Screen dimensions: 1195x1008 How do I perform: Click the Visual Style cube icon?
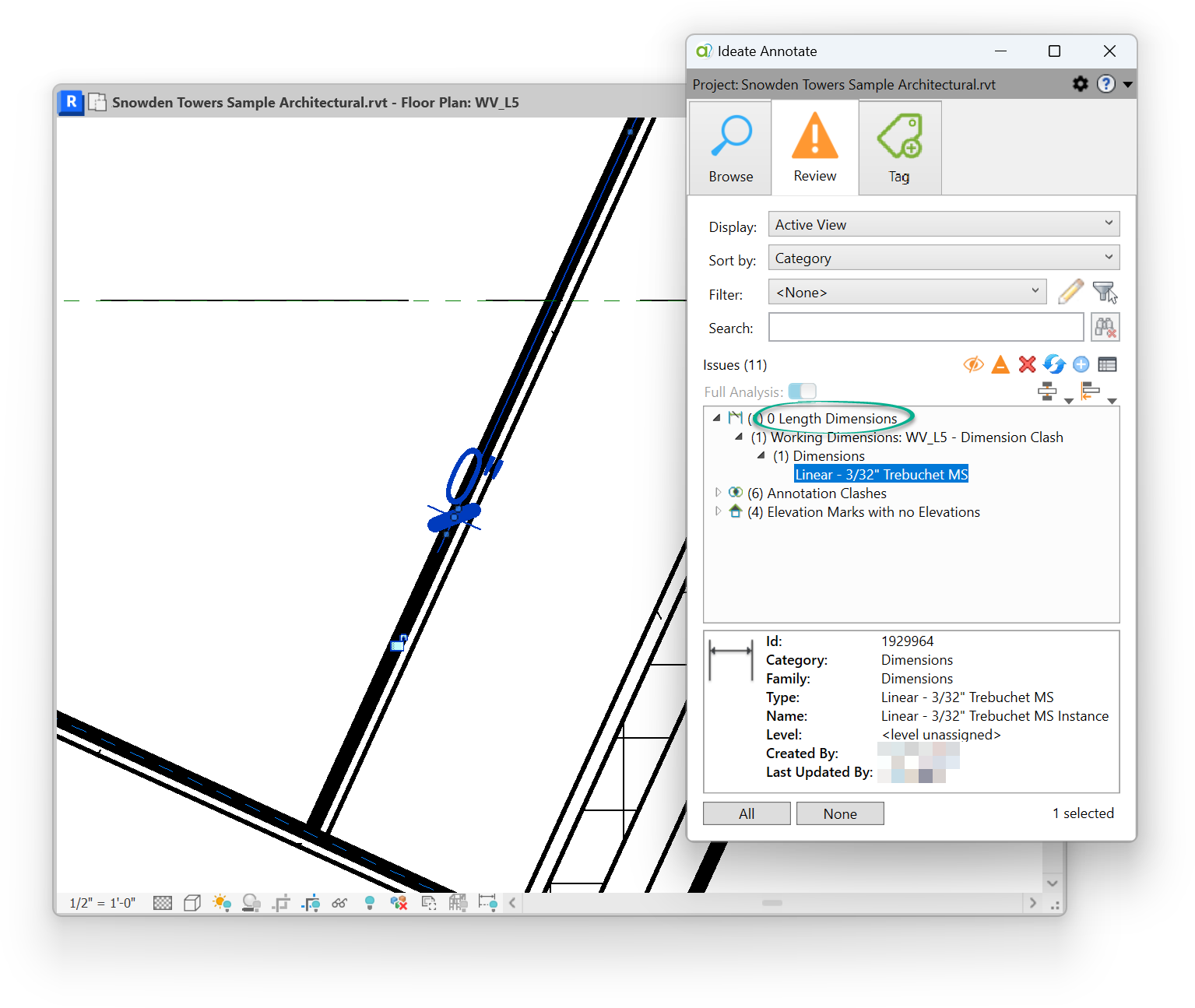pyautogui.click(x=192, y=903)
